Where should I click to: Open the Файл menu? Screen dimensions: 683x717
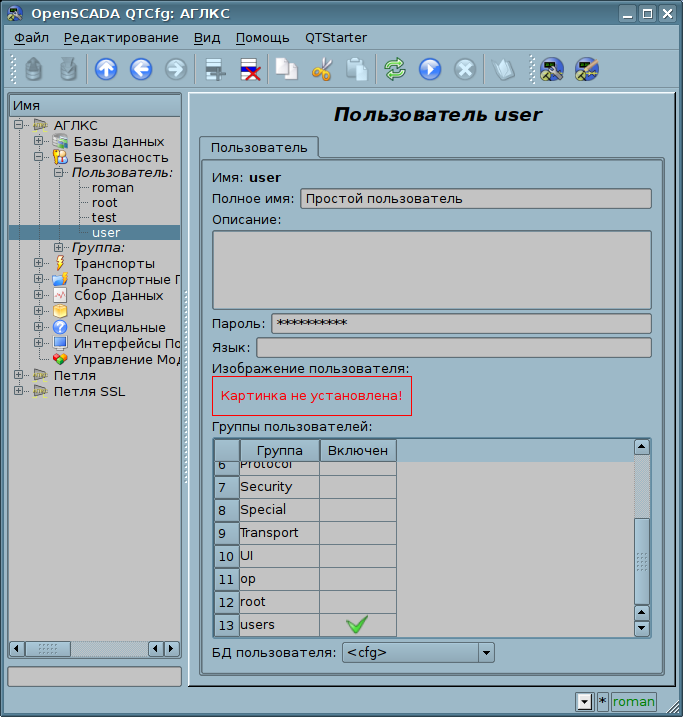[x=31, y=37]
